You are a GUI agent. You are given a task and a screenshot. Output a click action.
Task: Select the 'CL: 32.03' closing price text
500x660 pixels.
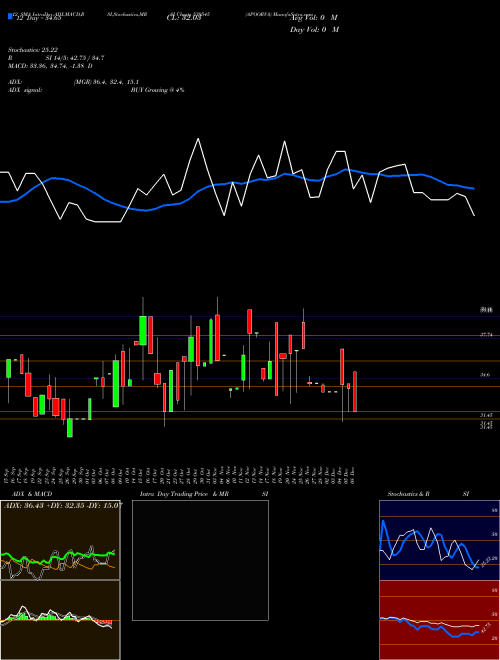coord(184,18)
